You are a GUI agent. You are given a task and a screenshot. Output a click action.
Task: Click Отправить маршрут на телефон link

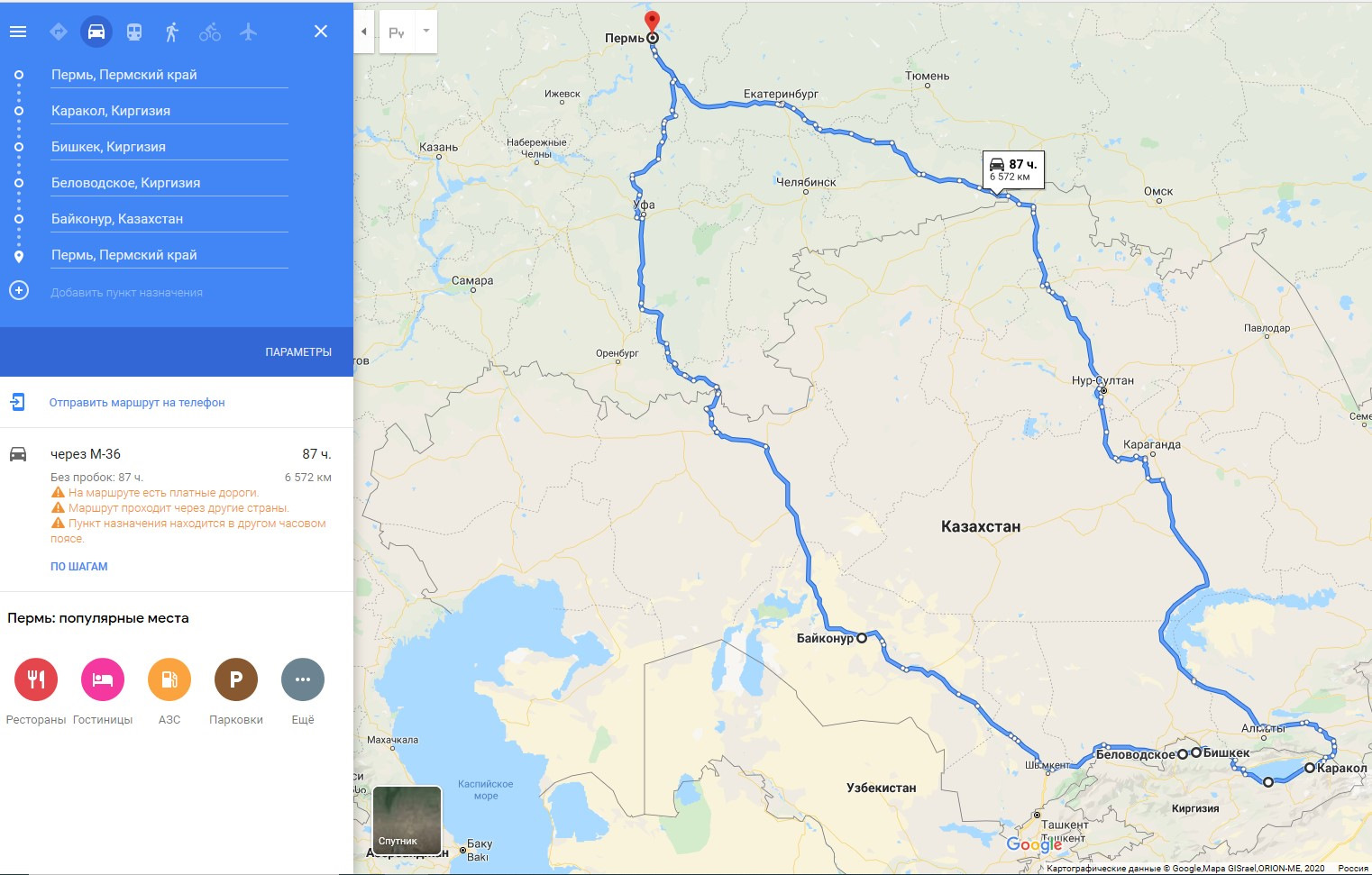[x=137, y=403]
